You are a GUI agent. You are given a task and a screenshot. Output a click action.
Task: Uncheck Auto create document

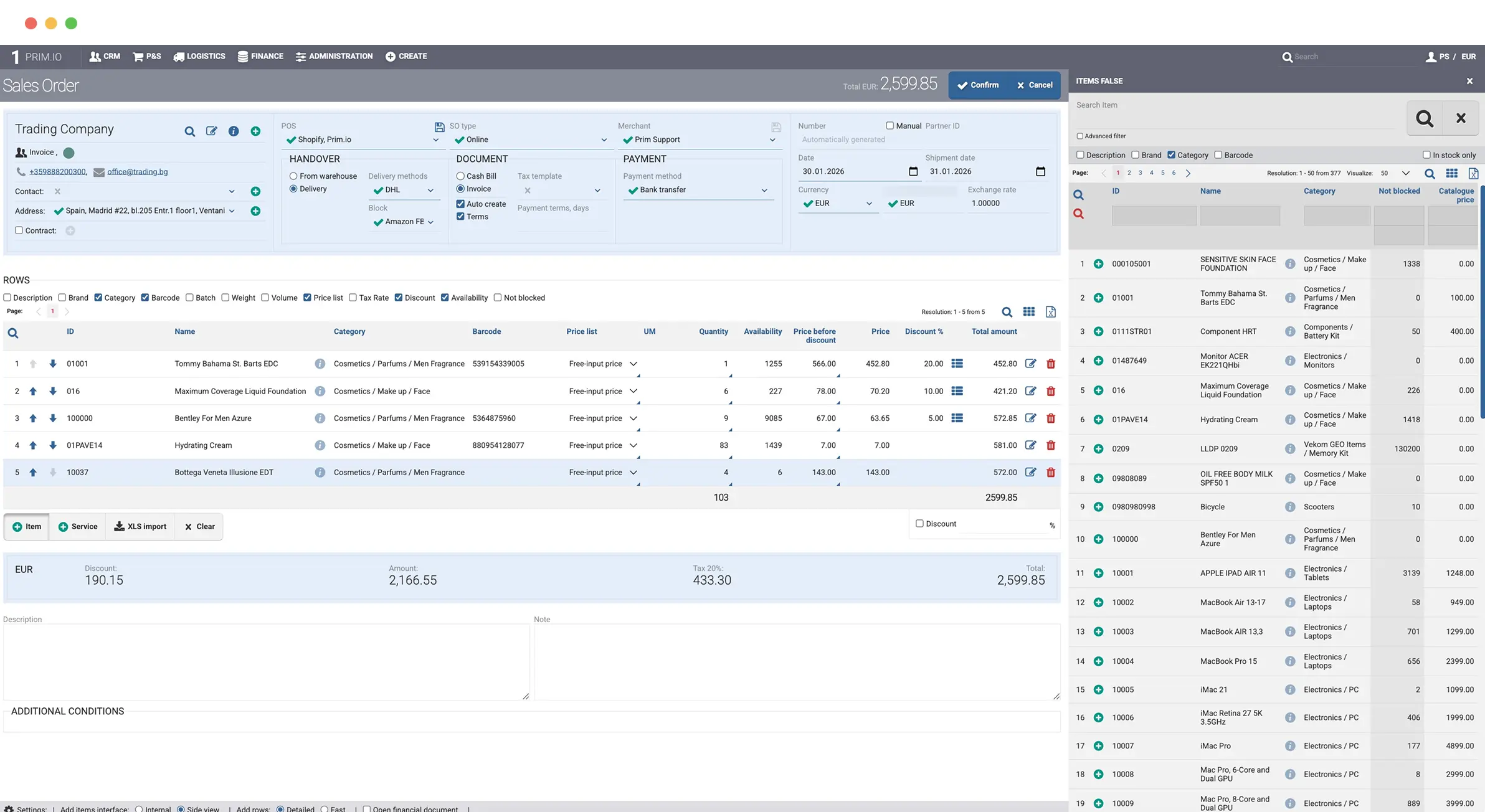460,204
